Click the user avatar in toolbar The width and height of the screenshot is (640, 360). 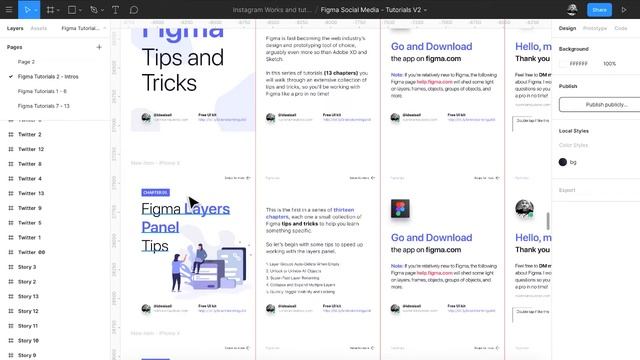pyautogui.click(x=572, y=9)
